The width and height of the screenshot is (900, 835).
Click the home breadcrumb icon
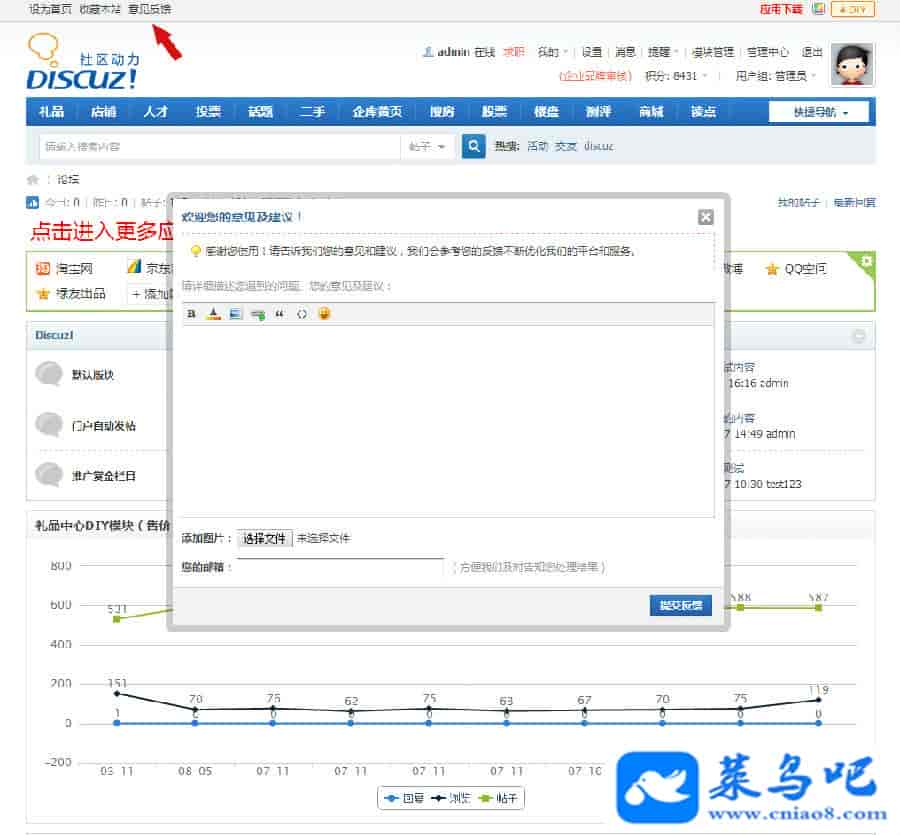point(33,180)
